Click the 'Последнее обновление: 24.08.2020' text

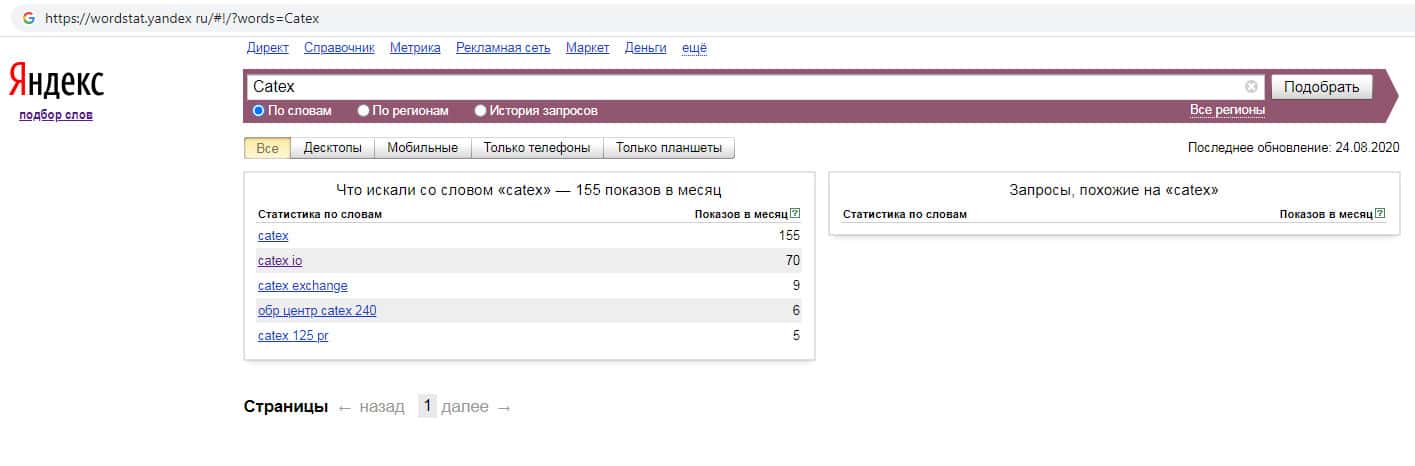tap(1294, 148)
